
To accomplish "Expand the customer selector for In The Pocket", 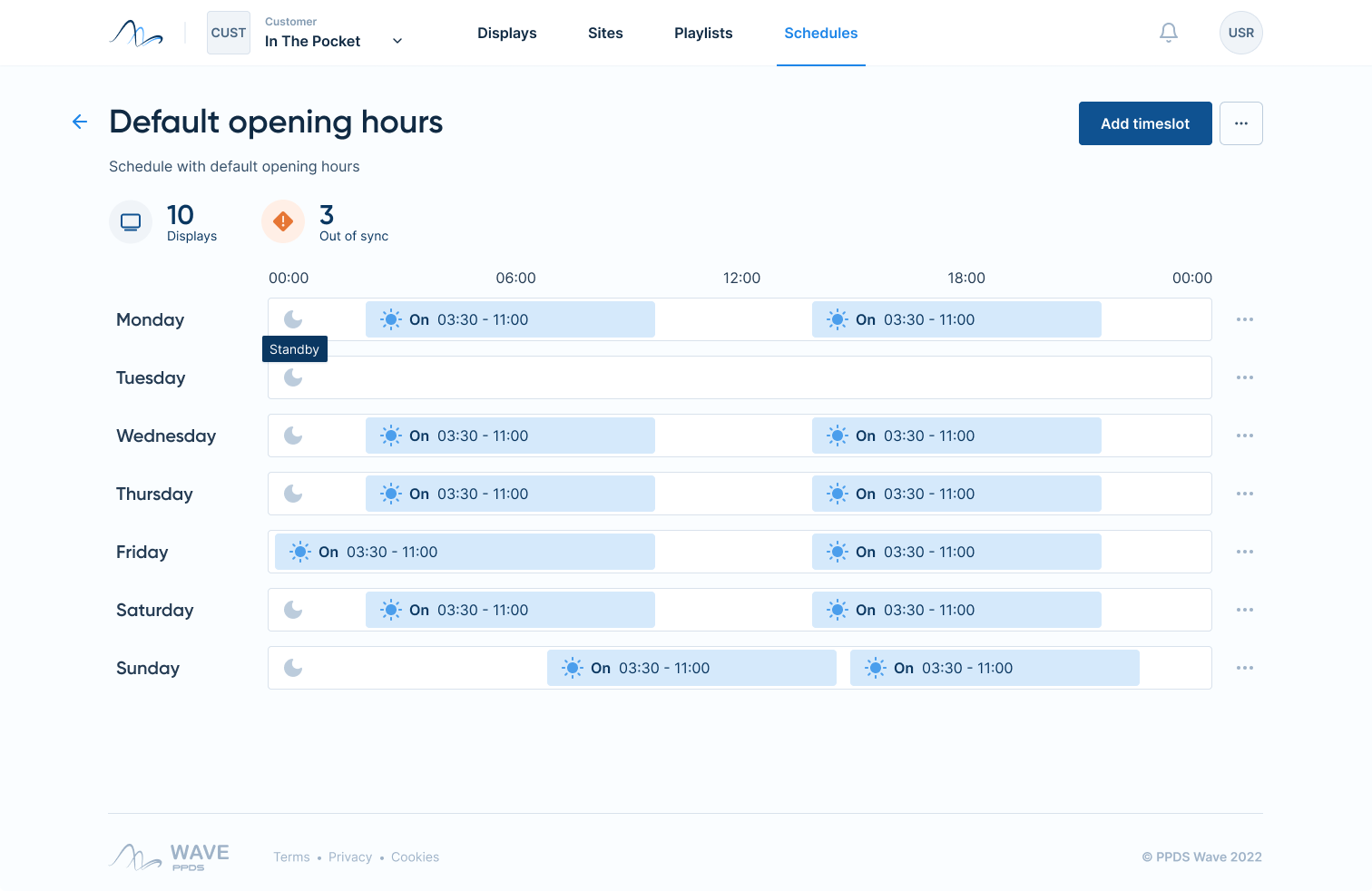I will pyautogui.click(x=397, y=40).
